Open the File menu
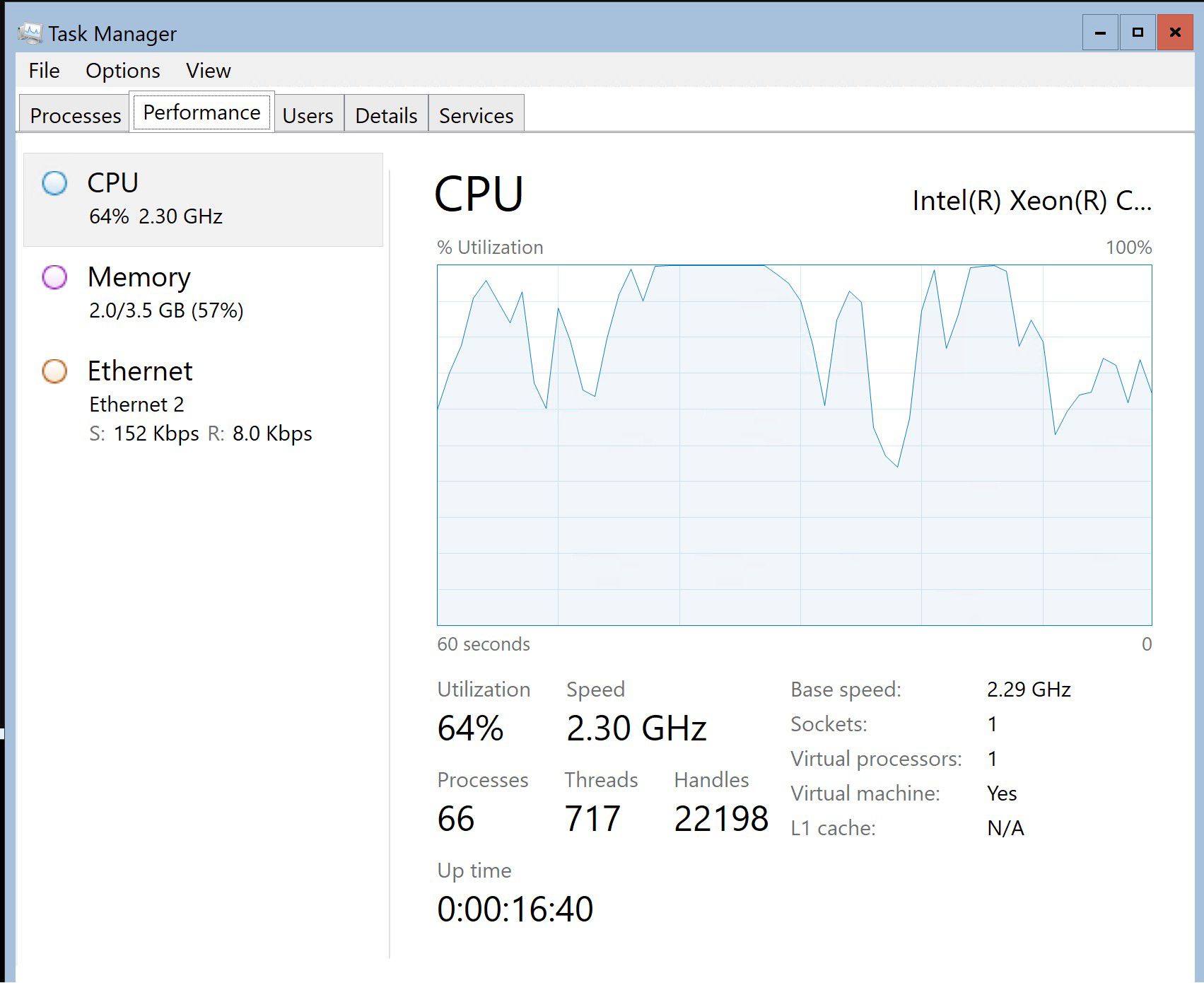Viewport: 1204px width, 983px height. [44, 71]
